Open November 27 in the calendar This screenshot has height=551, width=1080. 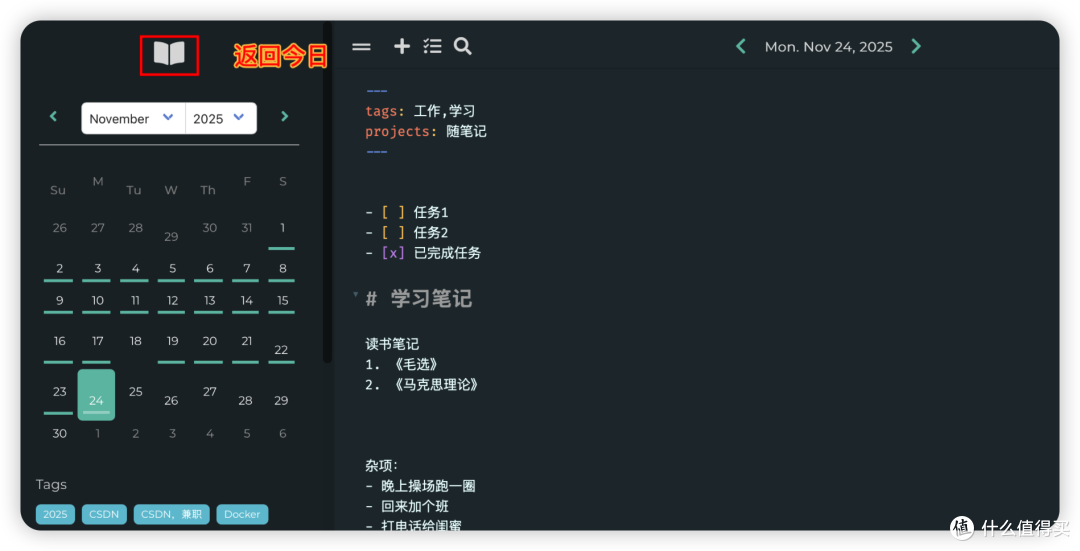tap(209, 392)
